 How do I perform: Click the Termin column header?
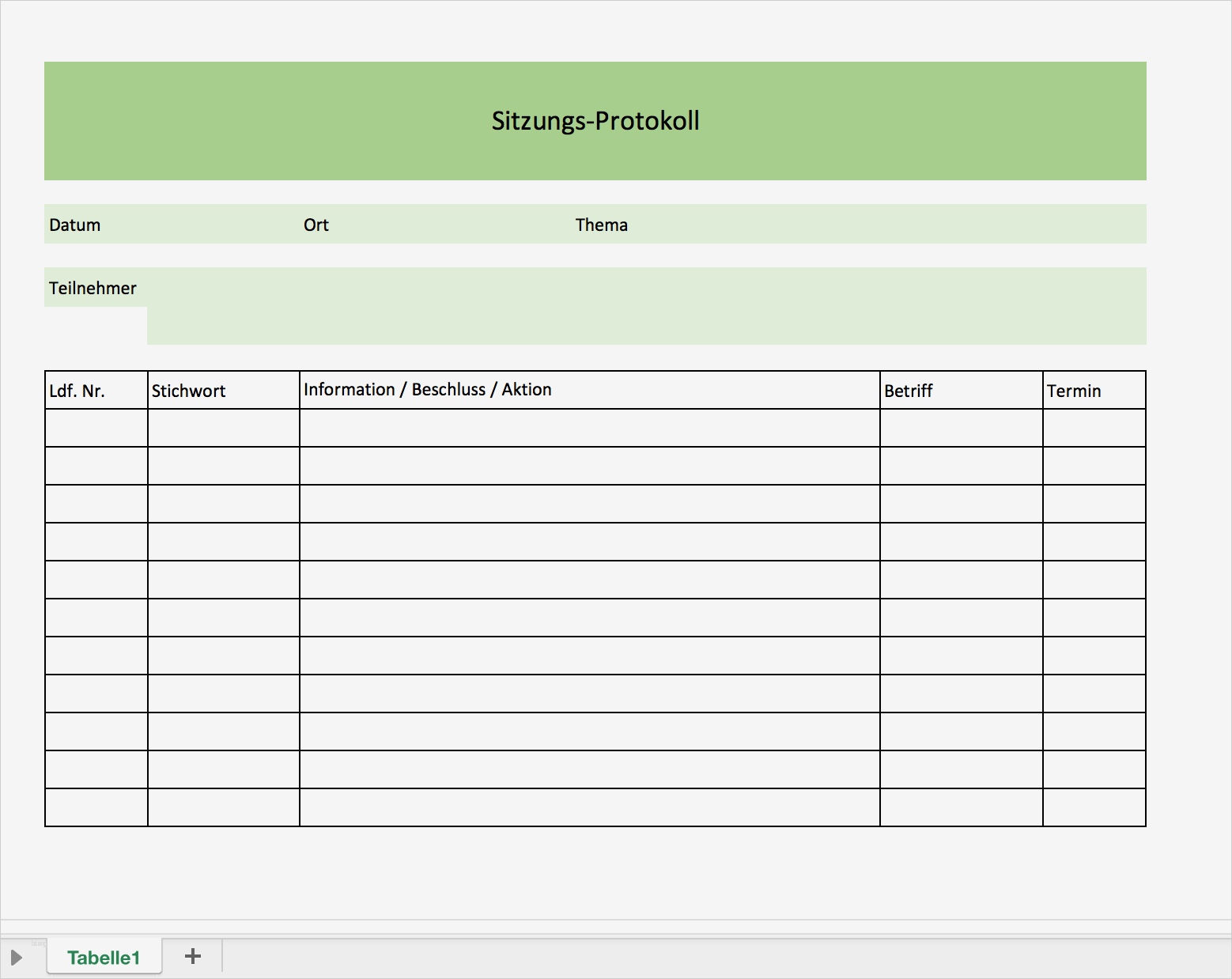(1074, 389)
